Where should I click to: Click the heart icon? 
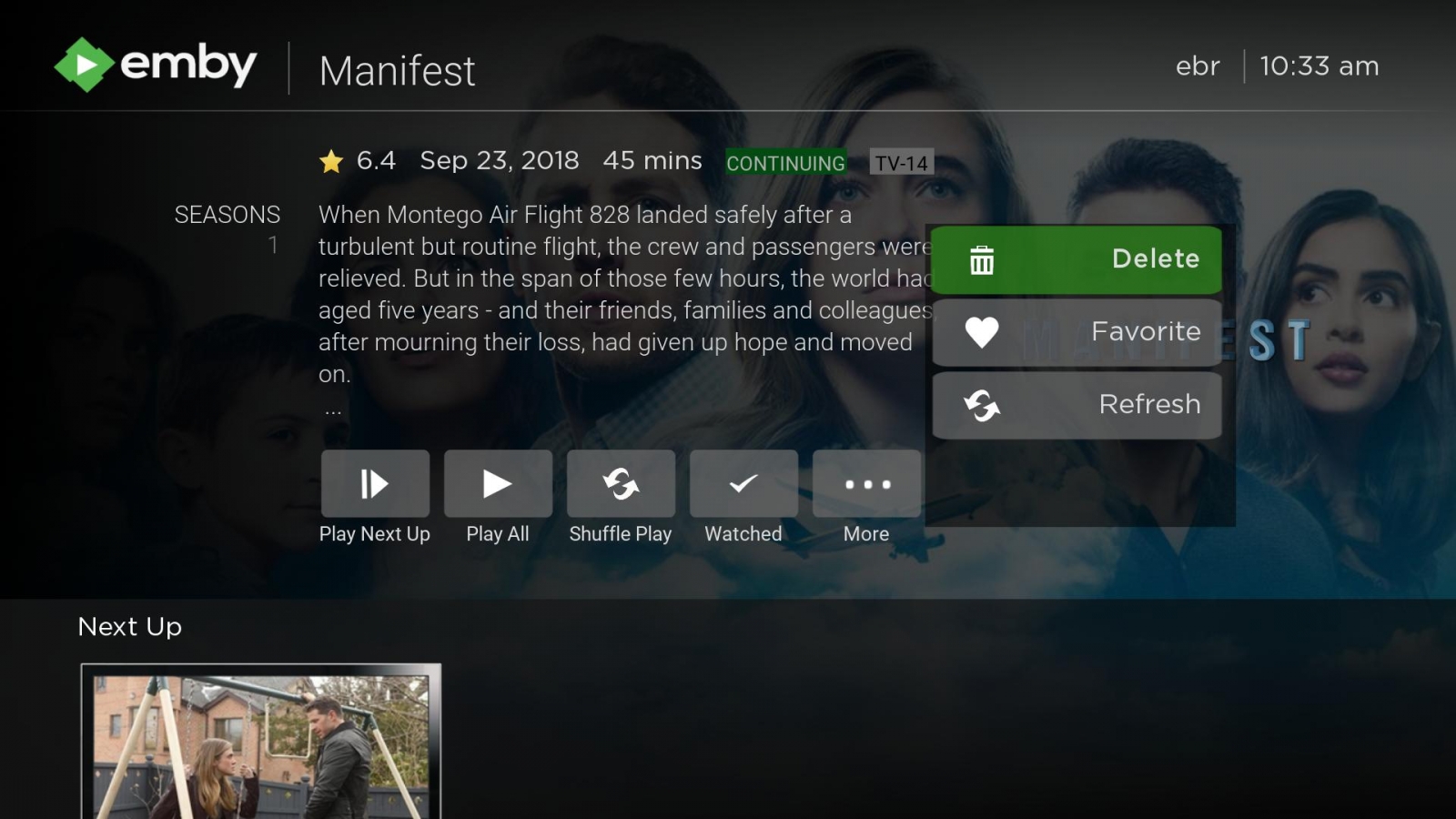pos(982,332)
